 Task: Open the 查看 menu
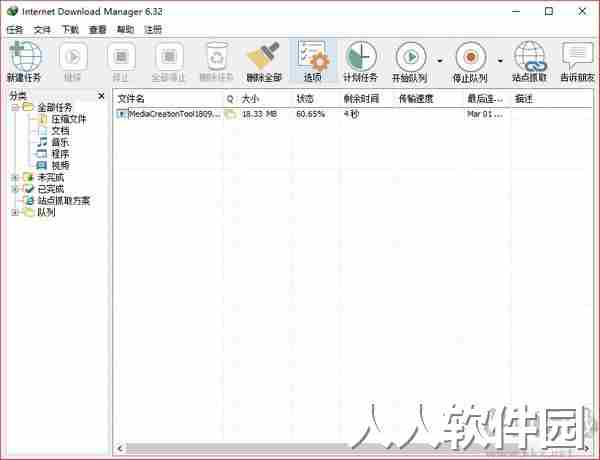98,29
